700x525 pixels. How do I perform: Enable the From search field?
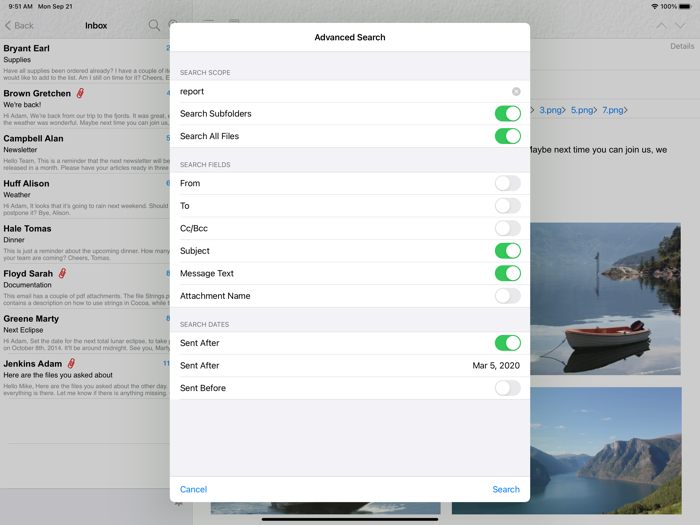click(508, 183)
